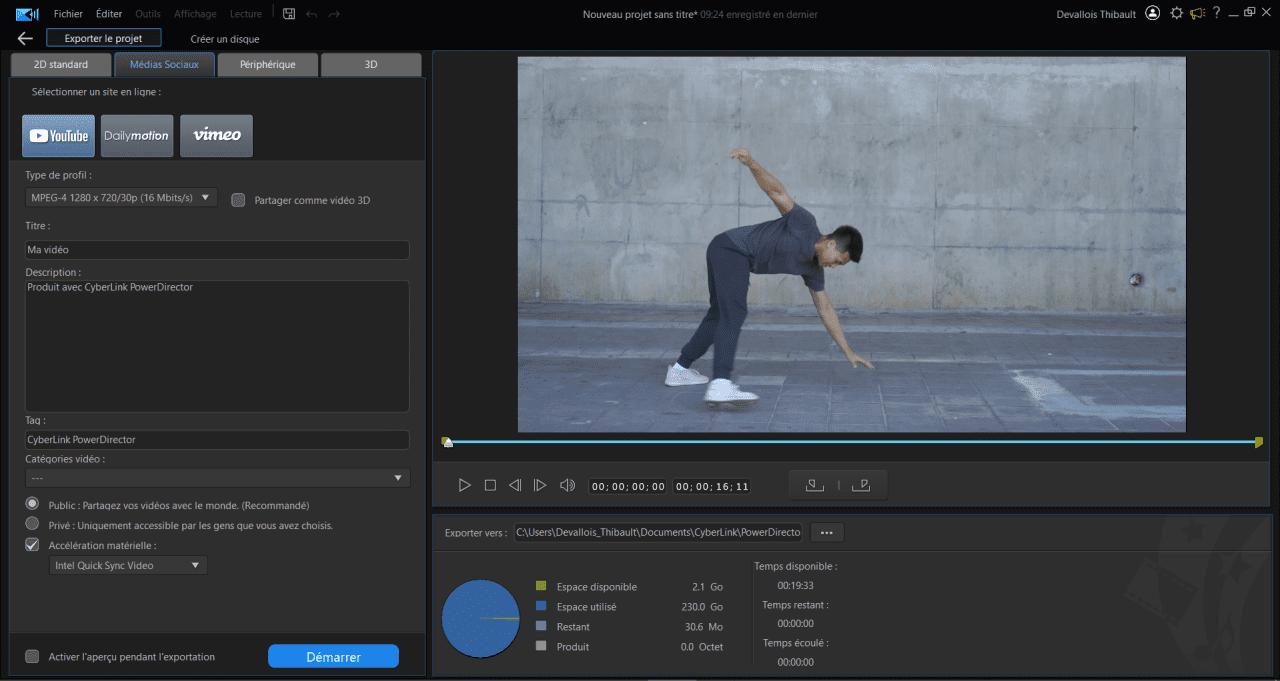Switch to the Périphérique tab
Viewport: 1280px width, 681px height.
[x=267, y=64]
